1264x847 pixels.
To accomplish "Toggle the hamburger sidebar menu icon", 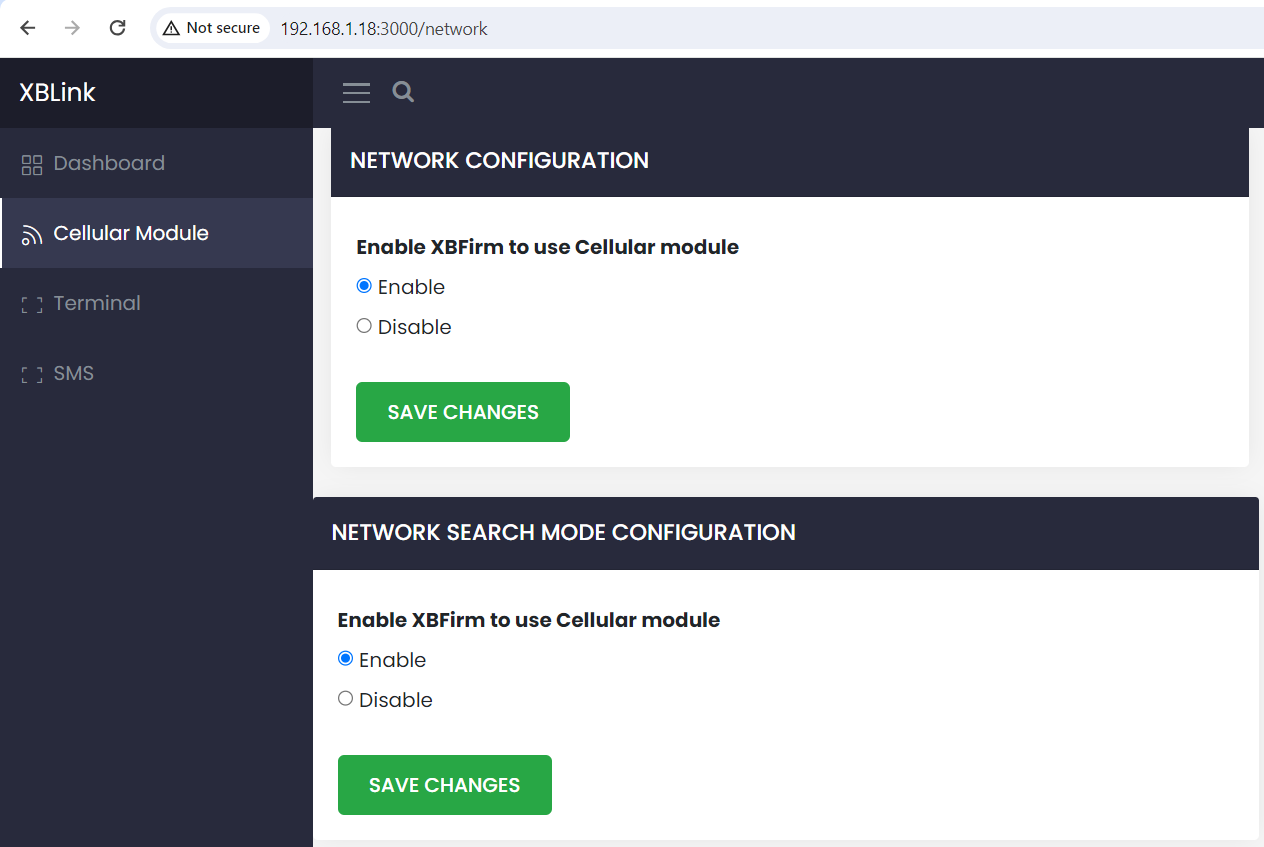I will (x=356, y=93).
